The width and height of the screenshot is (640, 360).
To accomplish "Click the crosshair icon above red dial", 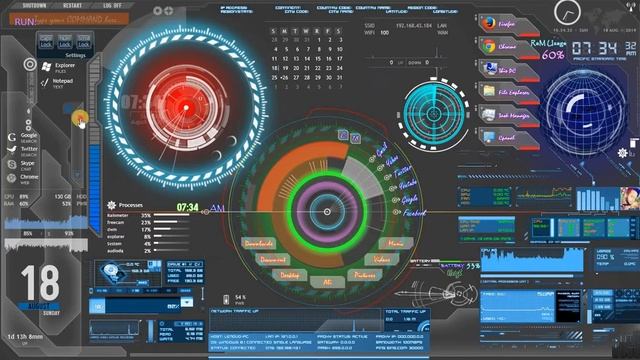I will coord(169,11).
